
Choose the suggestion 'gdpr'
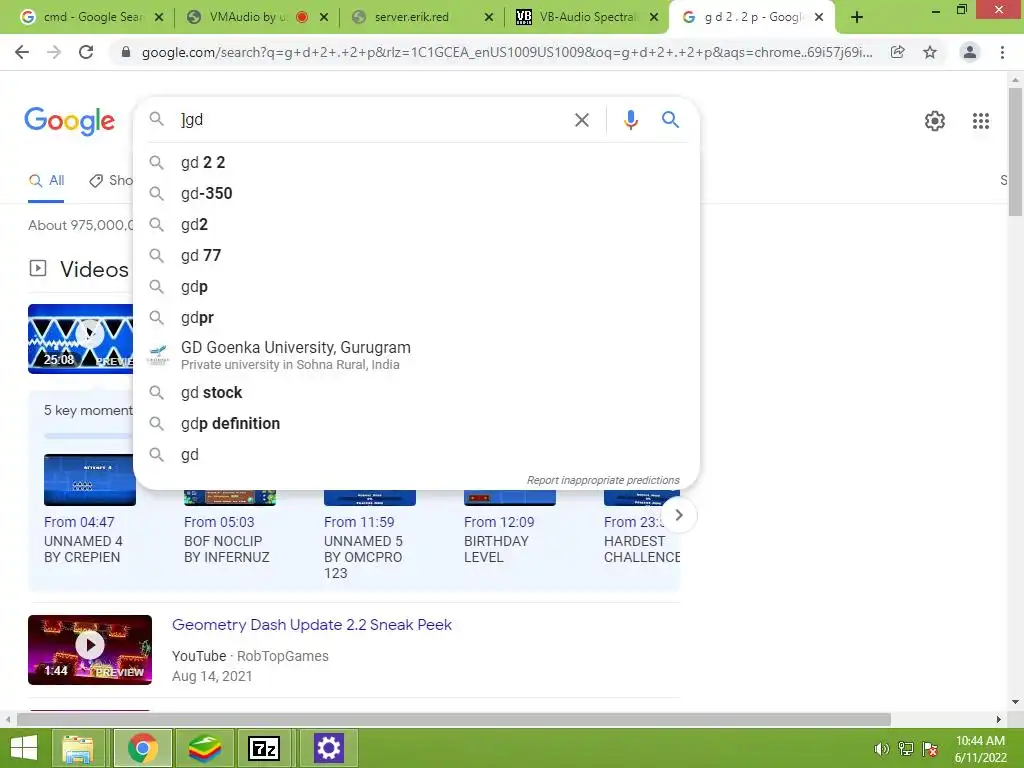point(416,317)
